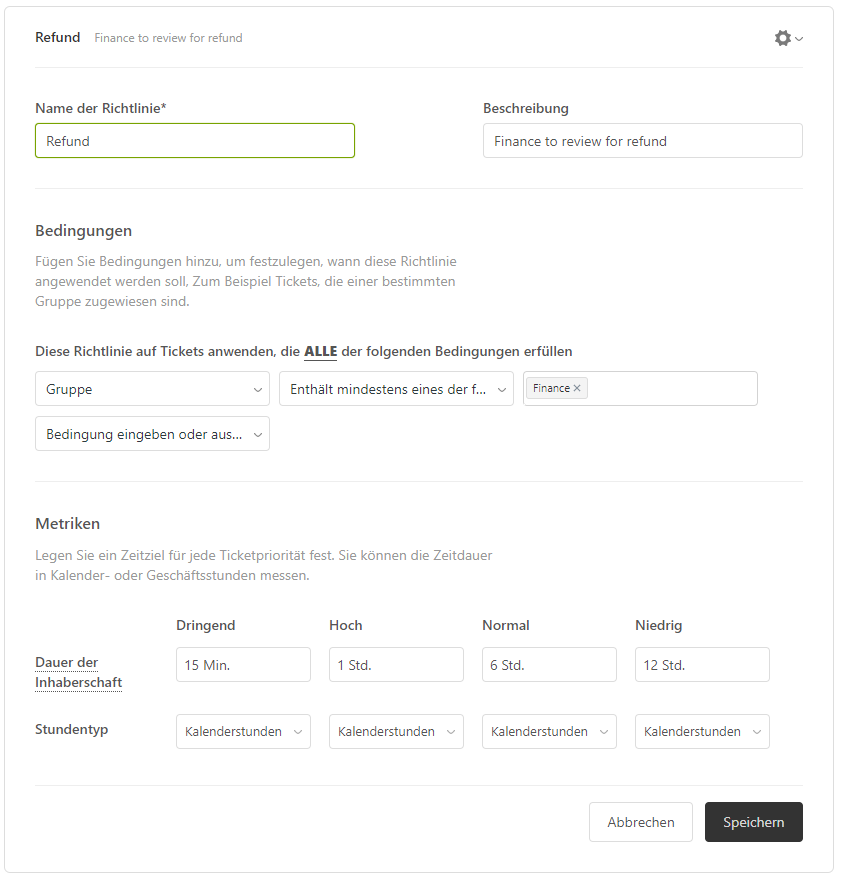Open Stundentyp dropdown for Niedrig
The image size is (842, 885).
coord(702,732)
